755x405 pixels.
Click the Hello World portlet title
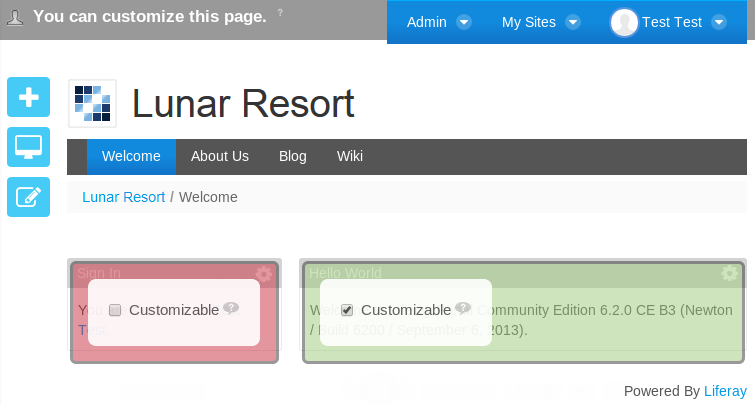click(345, 273)
